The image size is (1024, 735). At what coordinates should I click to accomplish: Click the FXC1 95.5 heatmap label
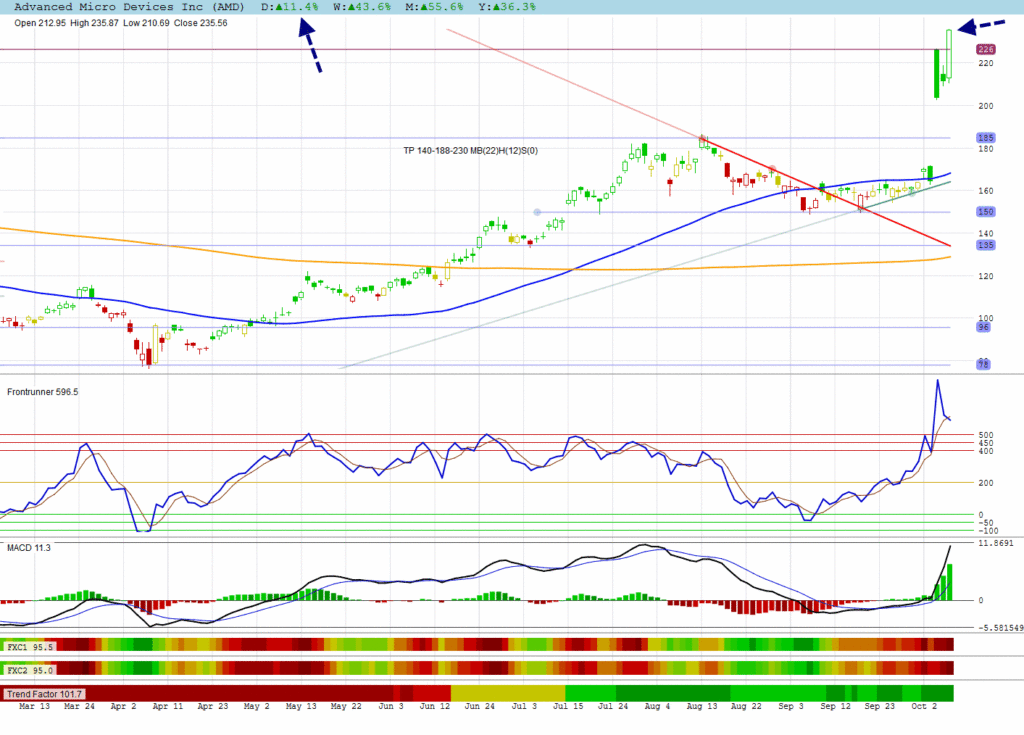30,647
